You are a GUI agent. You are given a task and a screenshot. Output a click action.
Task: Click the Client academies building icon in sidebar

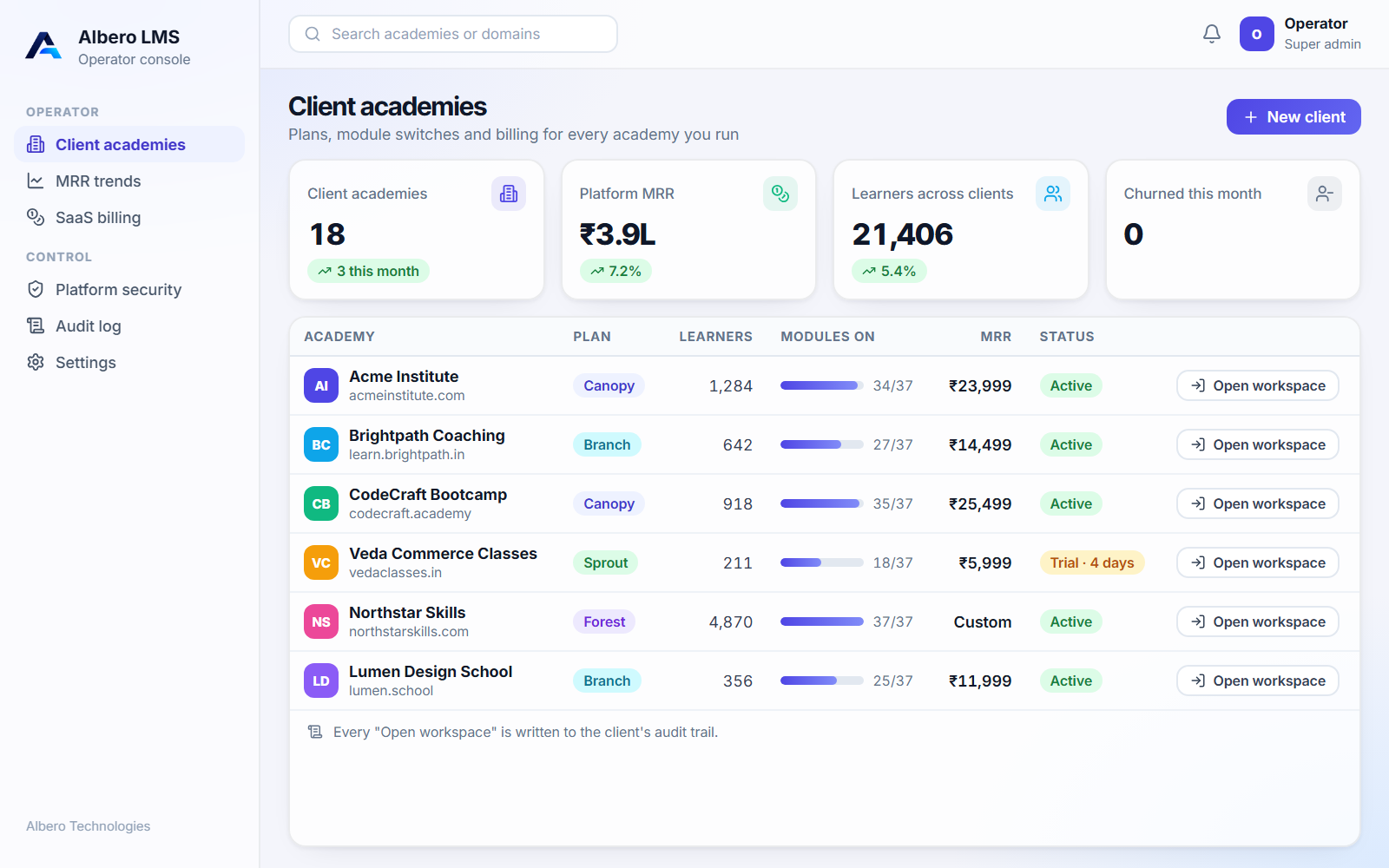(x=36, y=144)
